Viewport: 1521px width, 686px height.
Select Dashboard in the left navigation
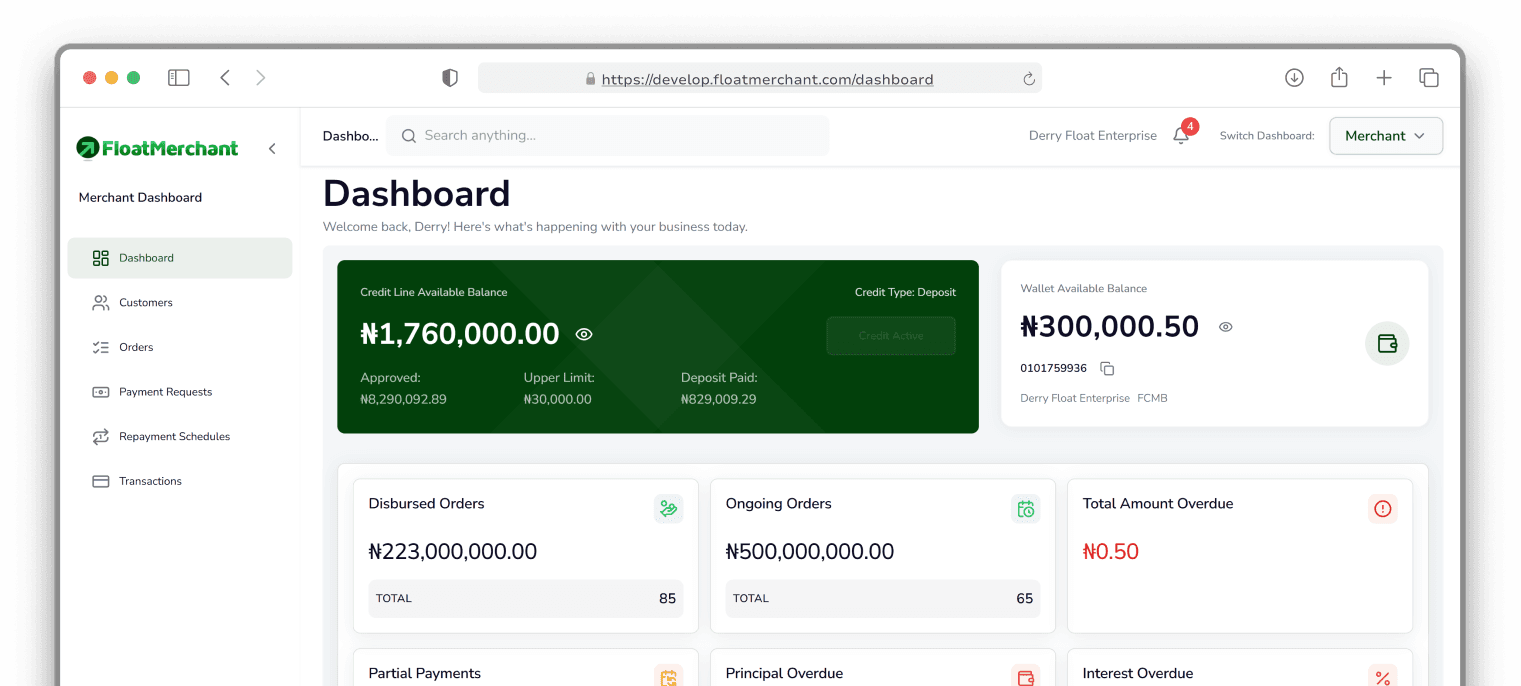(x=146, y=257)
